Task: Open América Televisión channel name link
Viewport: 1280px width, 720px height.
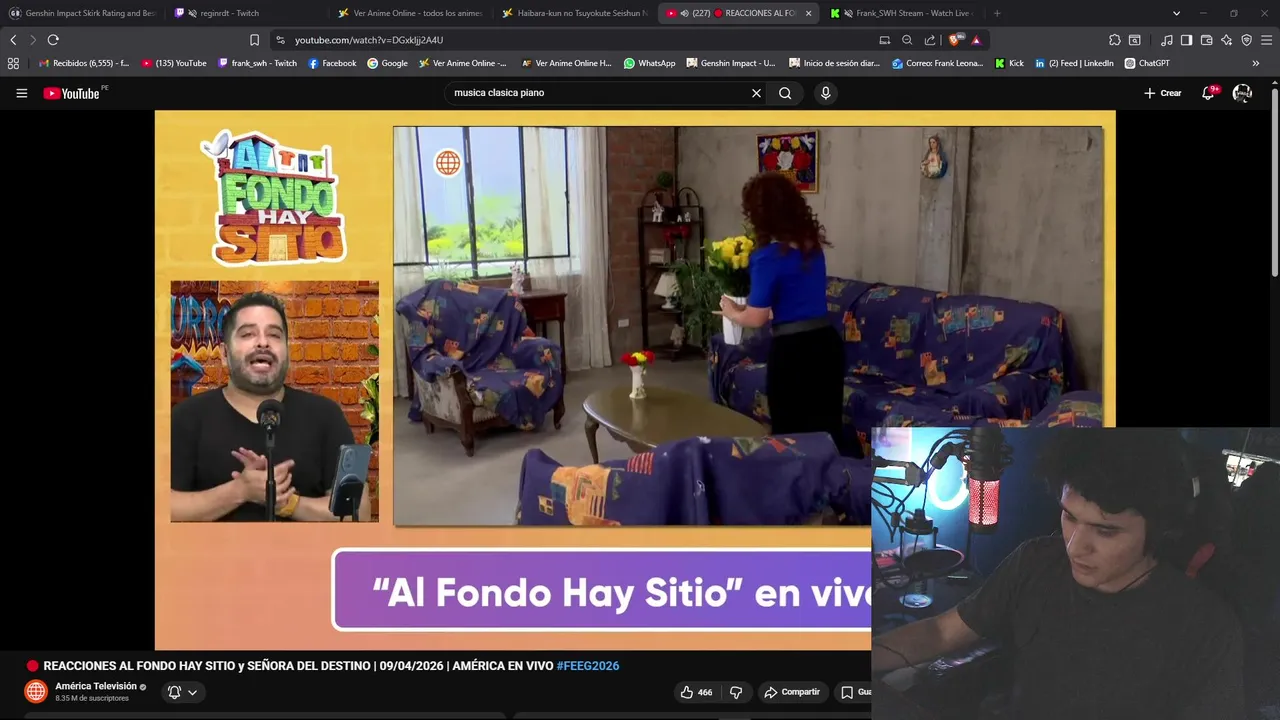Action: (96, 686)
